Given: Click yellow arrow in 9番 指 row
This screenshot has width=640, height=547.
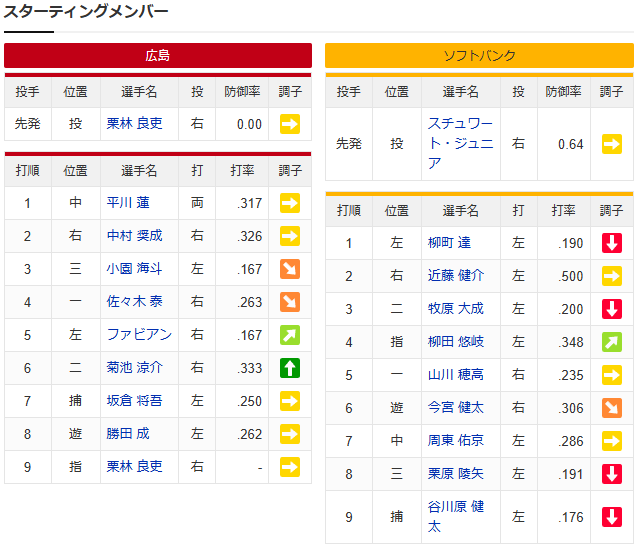Looking at the screenshot, I should 290,467.
